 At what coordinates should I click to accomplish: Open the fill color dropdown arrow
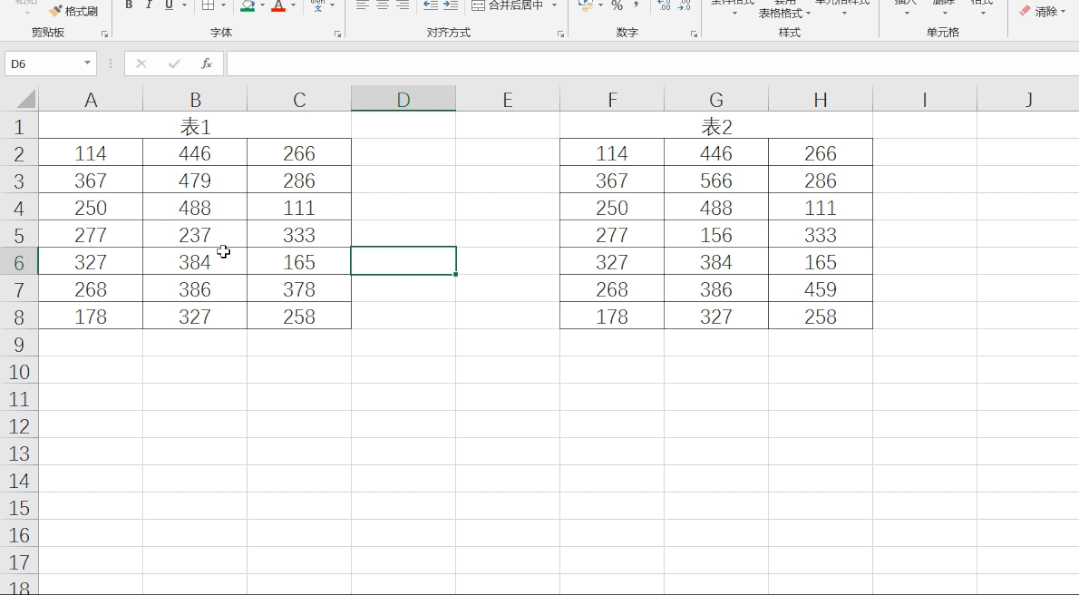[x=262, y=5]
